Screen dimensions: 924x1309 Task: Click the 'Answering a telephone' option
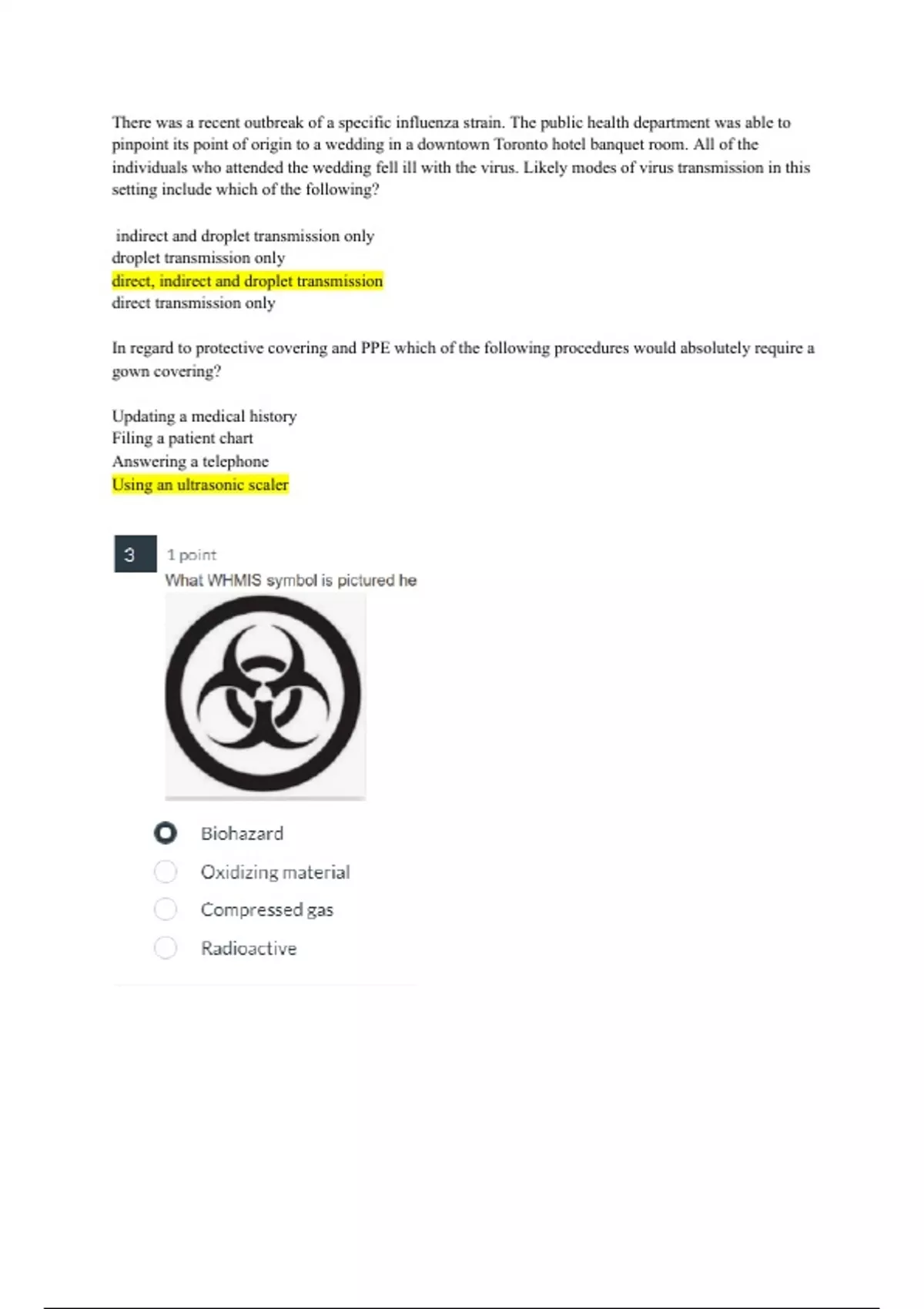[x=190, y=461]
